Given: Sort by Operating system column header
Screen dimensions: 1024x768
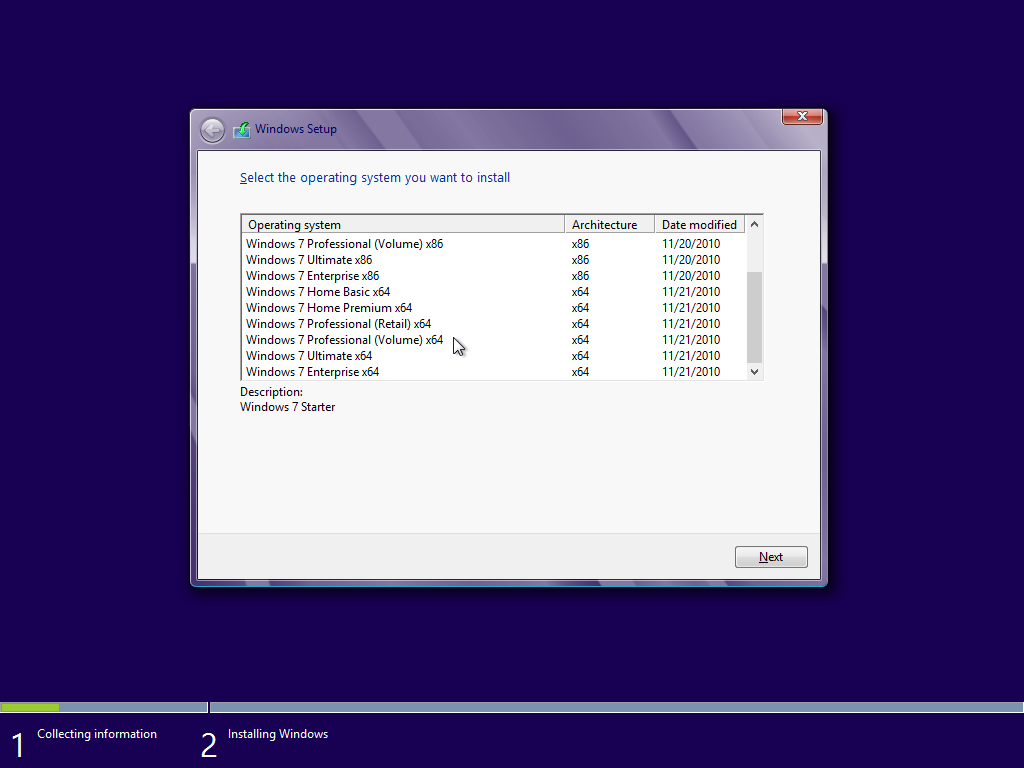Looking at the screenshot, I should click(x=403, y=225).
